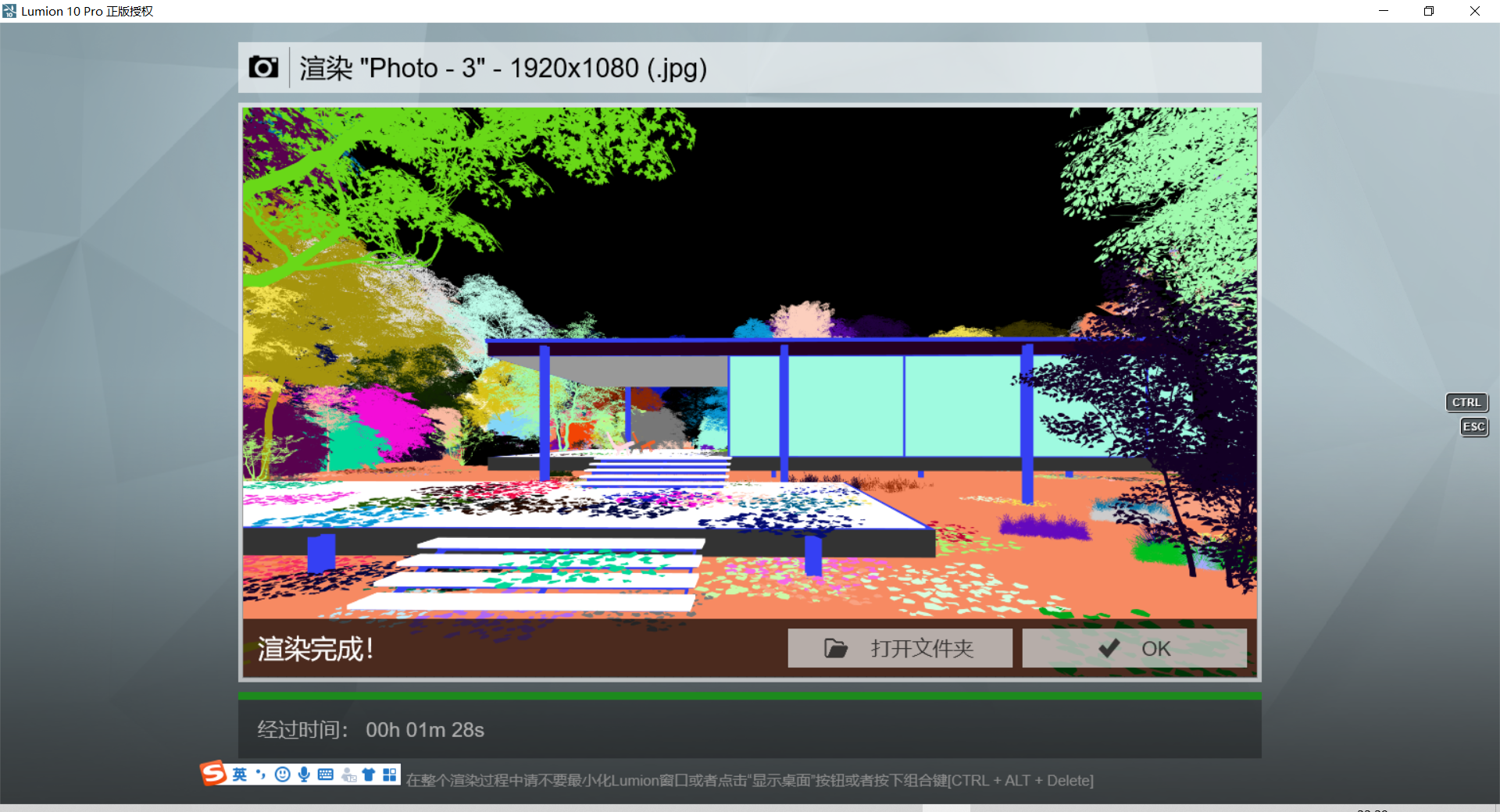Viewport: 1500px width, 812px height.
Task: Toggle punctuation mode in Sogou toolbar
Action: pyautogui.click(x=261, y=775)
